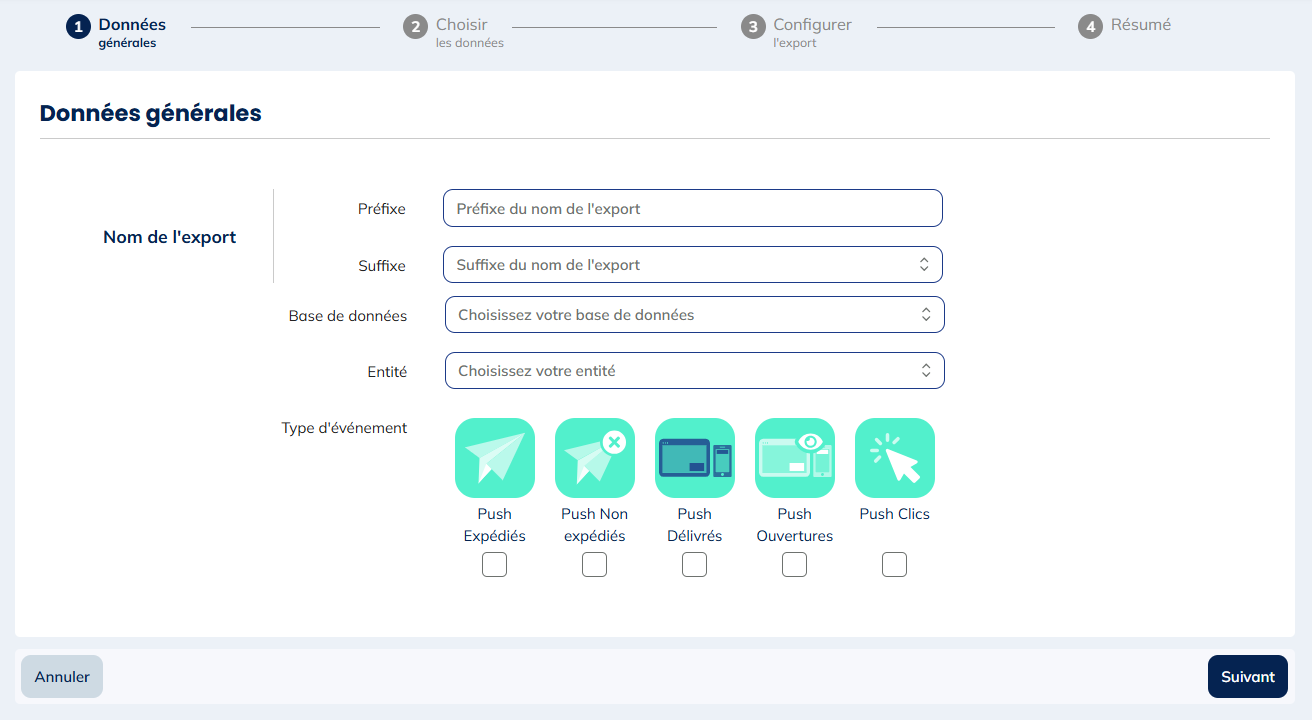Open the Suffixe dropdown

692,265
